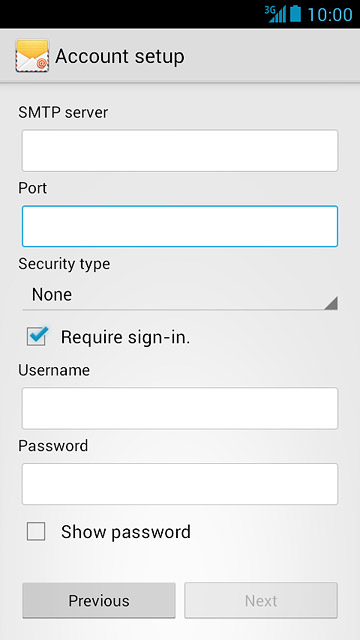Tap the 3G signal strength icon
360x640 pixels.
click(275, 14)
